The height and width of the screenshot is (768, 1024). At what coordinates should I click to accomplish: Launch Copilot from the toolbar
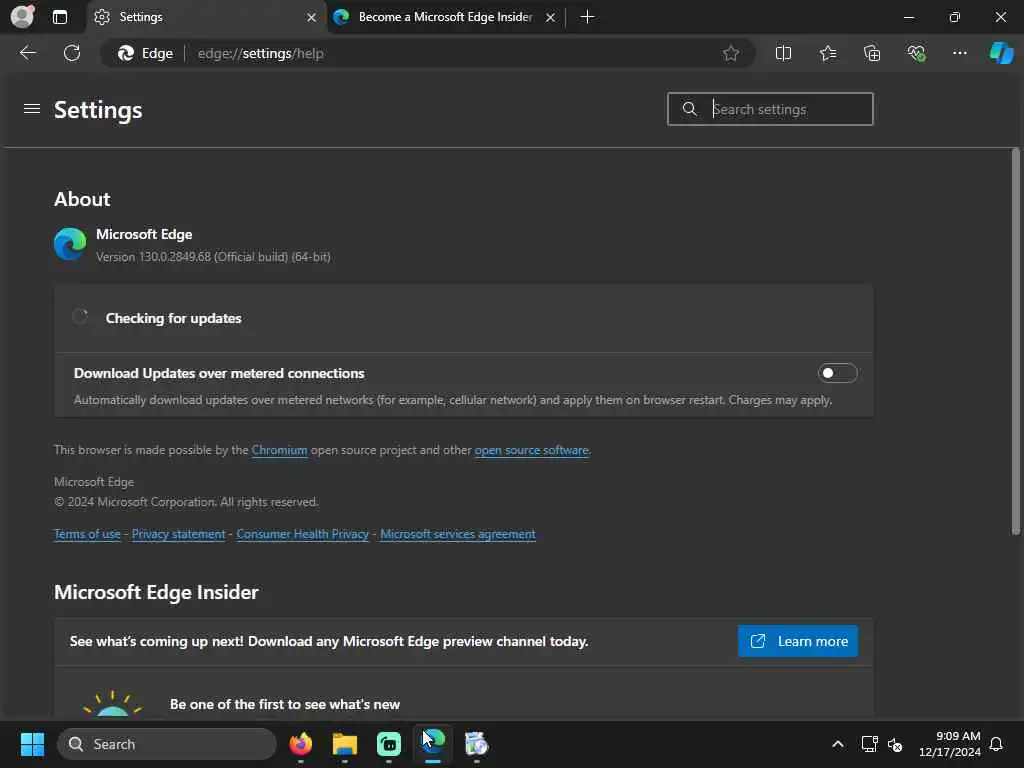tap(1001, 54)
